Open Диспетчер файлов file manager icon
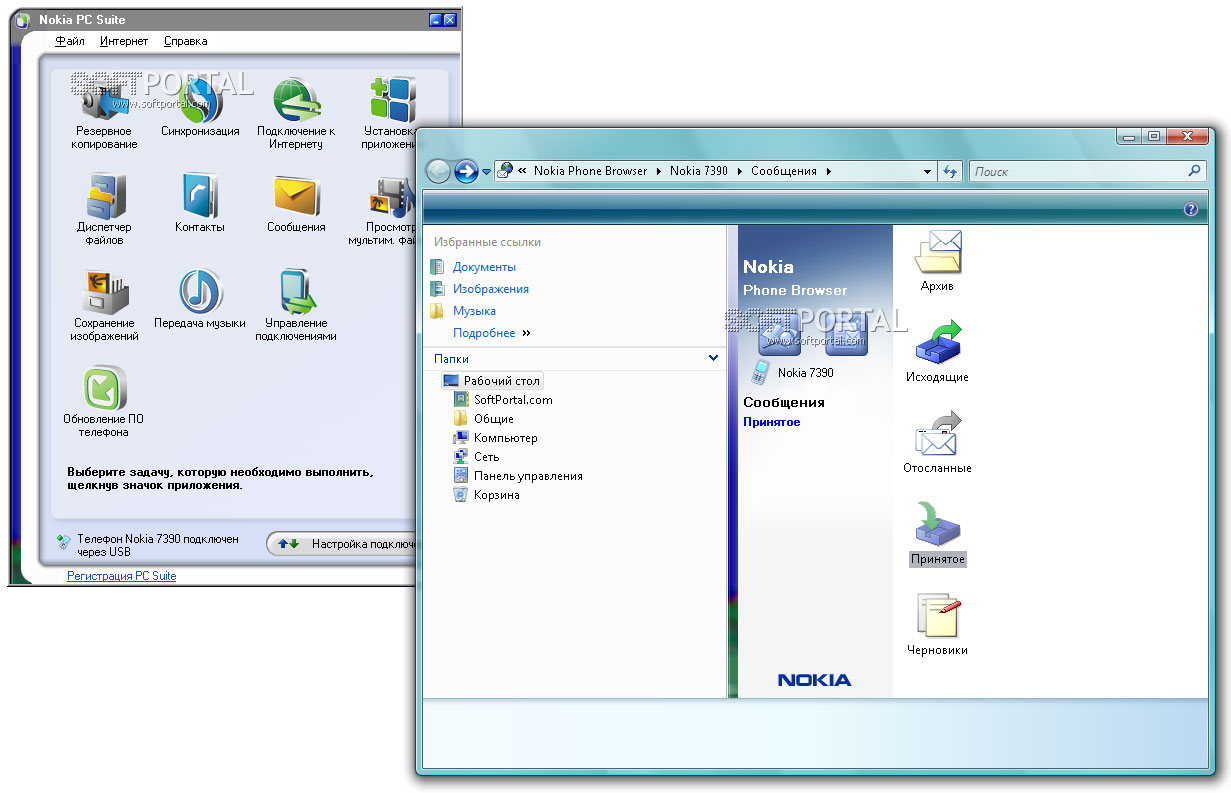The image size is (1231, 793). click(x=104, y=196)
